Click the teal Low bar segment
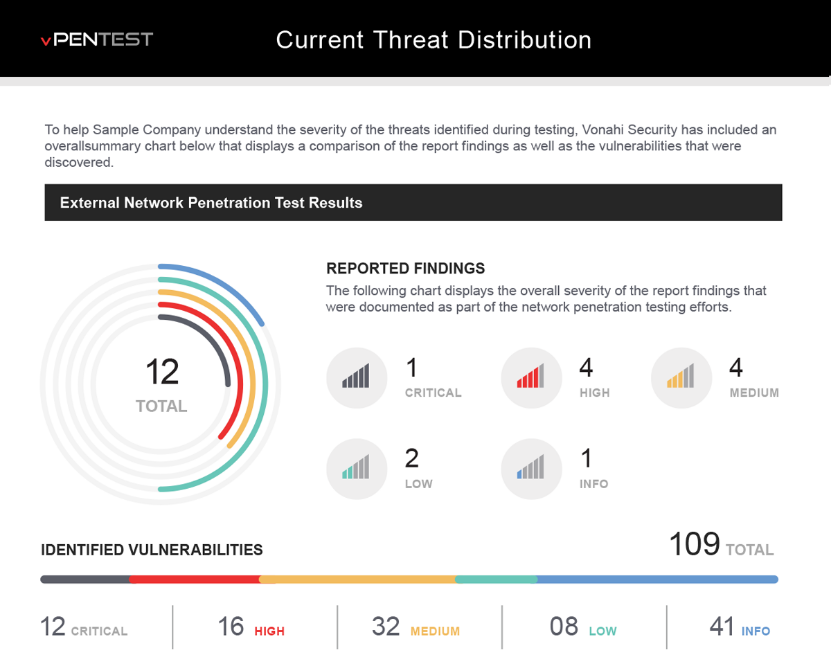 (x=496, y=579)
